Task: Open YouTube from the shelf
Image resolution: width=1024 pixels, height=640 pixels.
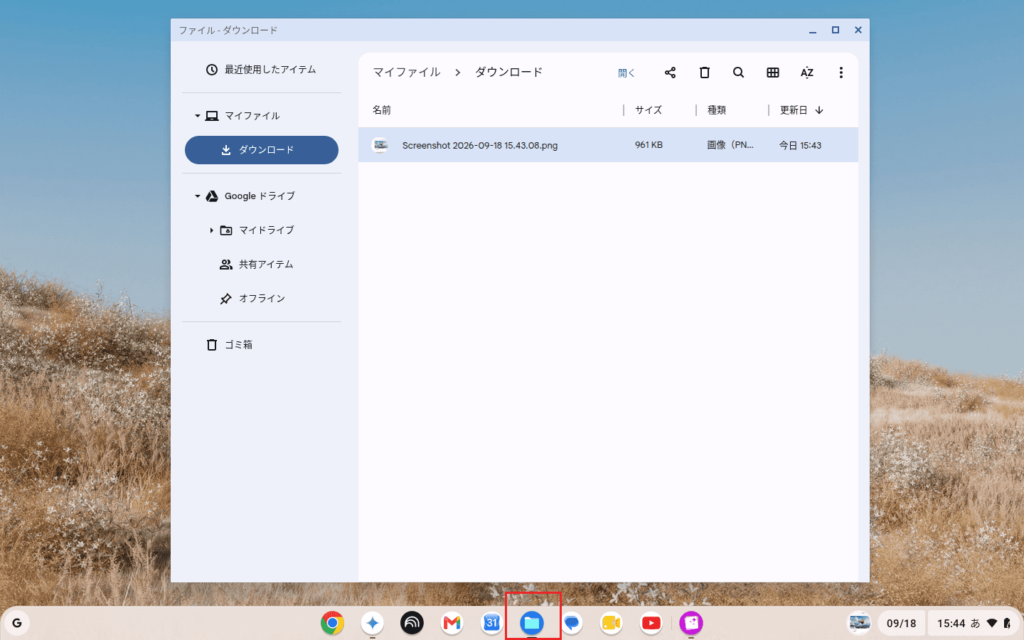Action: click(x=651, y=623)
